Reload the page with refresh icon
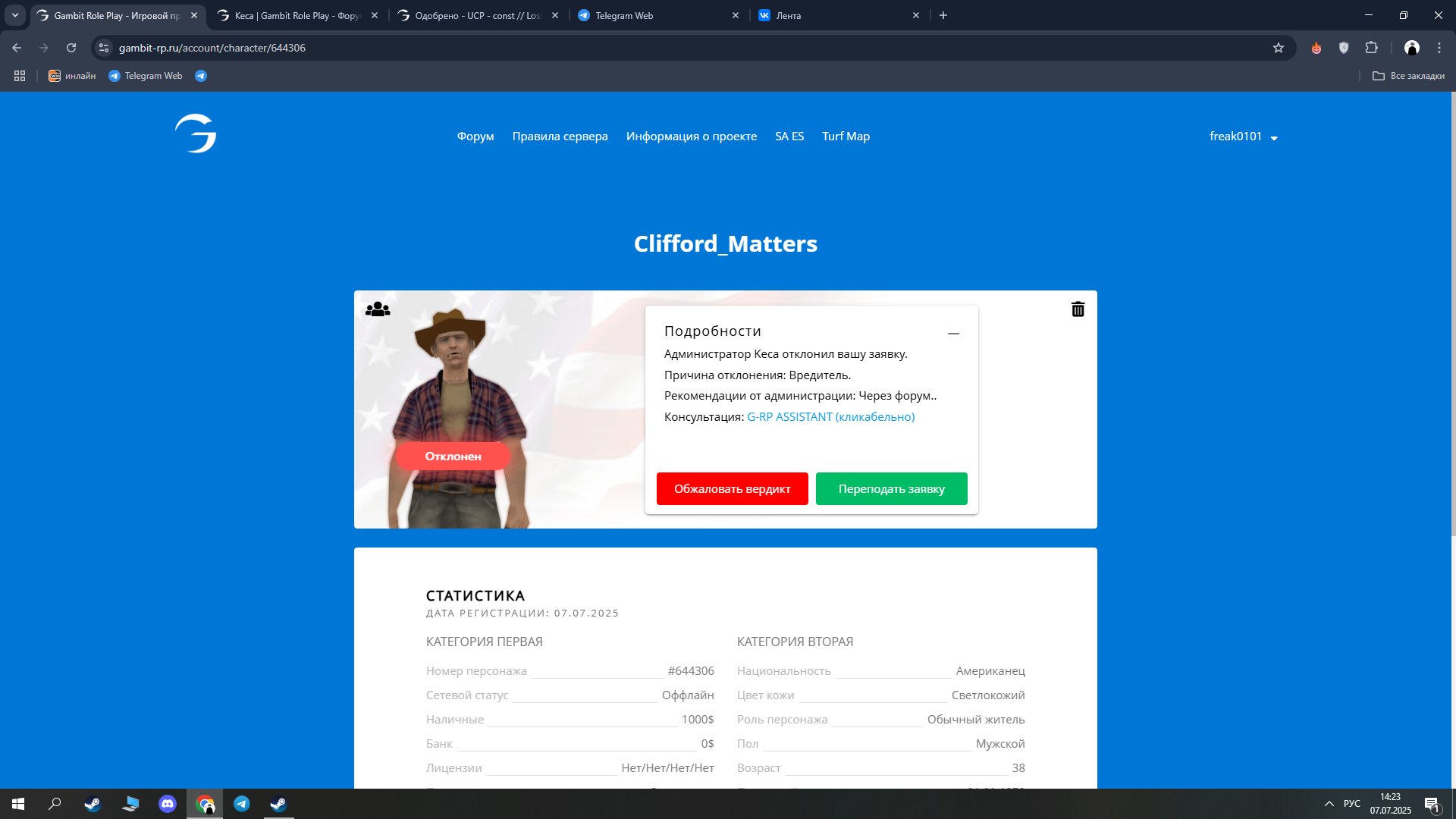Screen dimensions: 1456x819 point(71,48)
